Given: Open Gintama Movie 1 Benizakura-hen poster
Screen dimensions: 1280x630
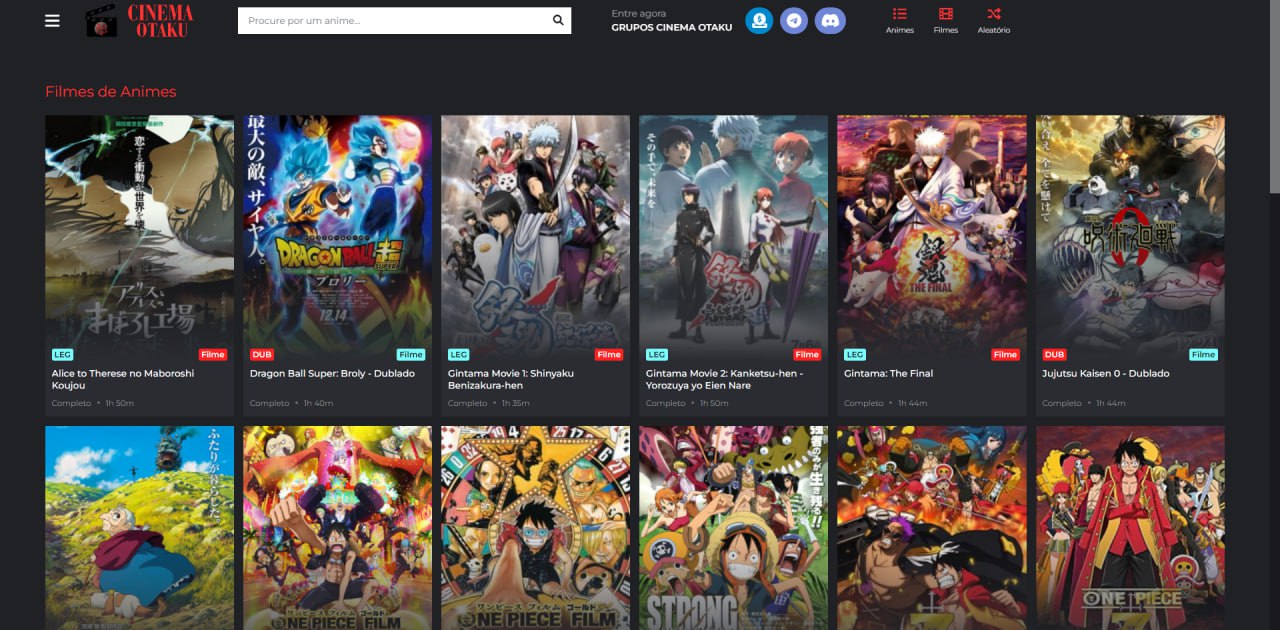Looking at the screenshot, I should click(535, 237).
